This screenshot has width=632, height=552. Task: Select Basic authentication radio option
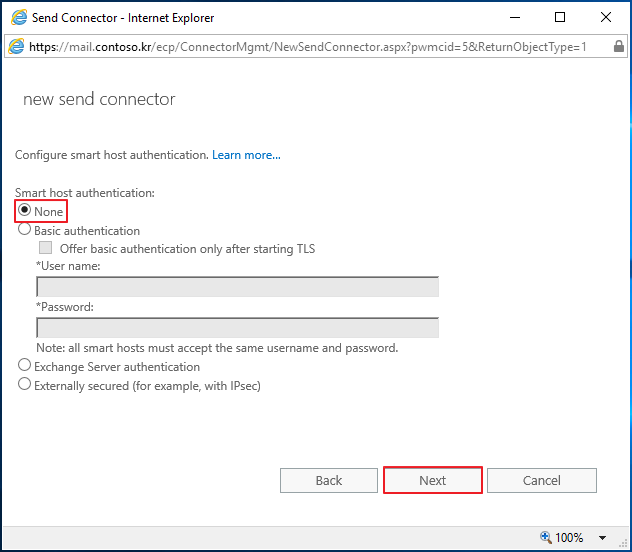[24, 229]
